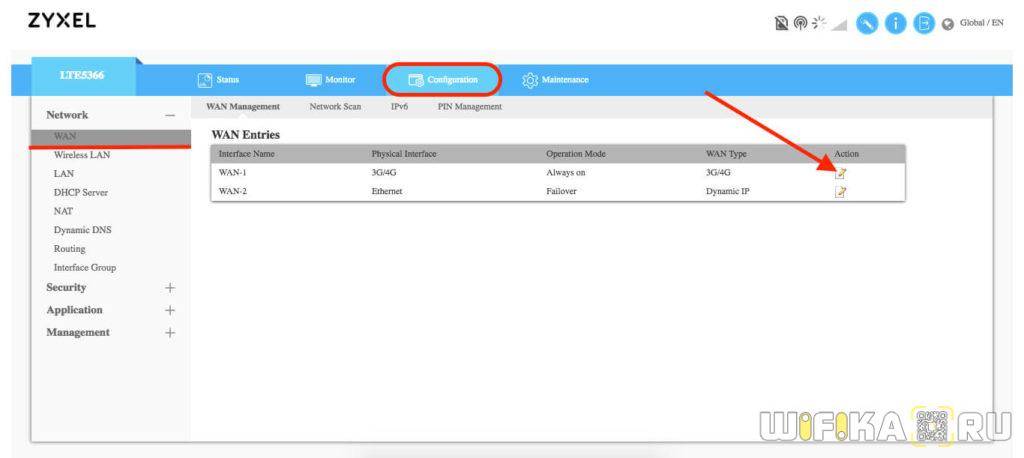This screenshot has height=458, width=1024.
Task: Open the IPv6 sub-tab
Action: pos(399,106)
